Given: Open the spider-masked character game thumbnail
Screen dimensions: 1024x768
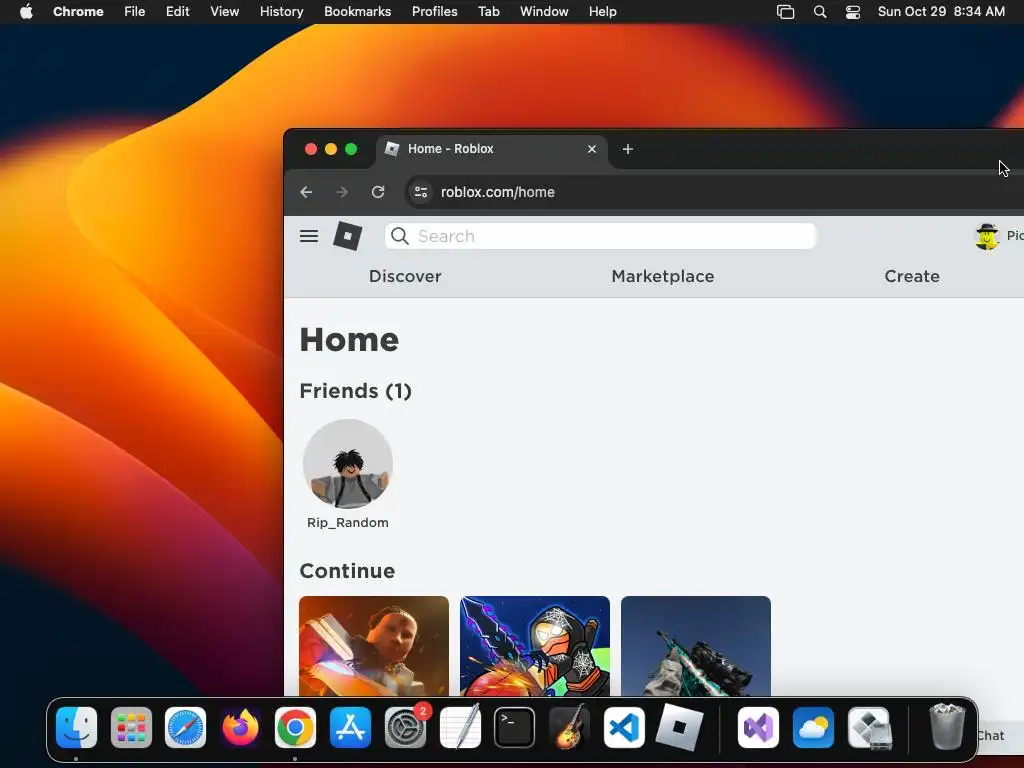Looking at the screenshot, I should pos(535,646).
